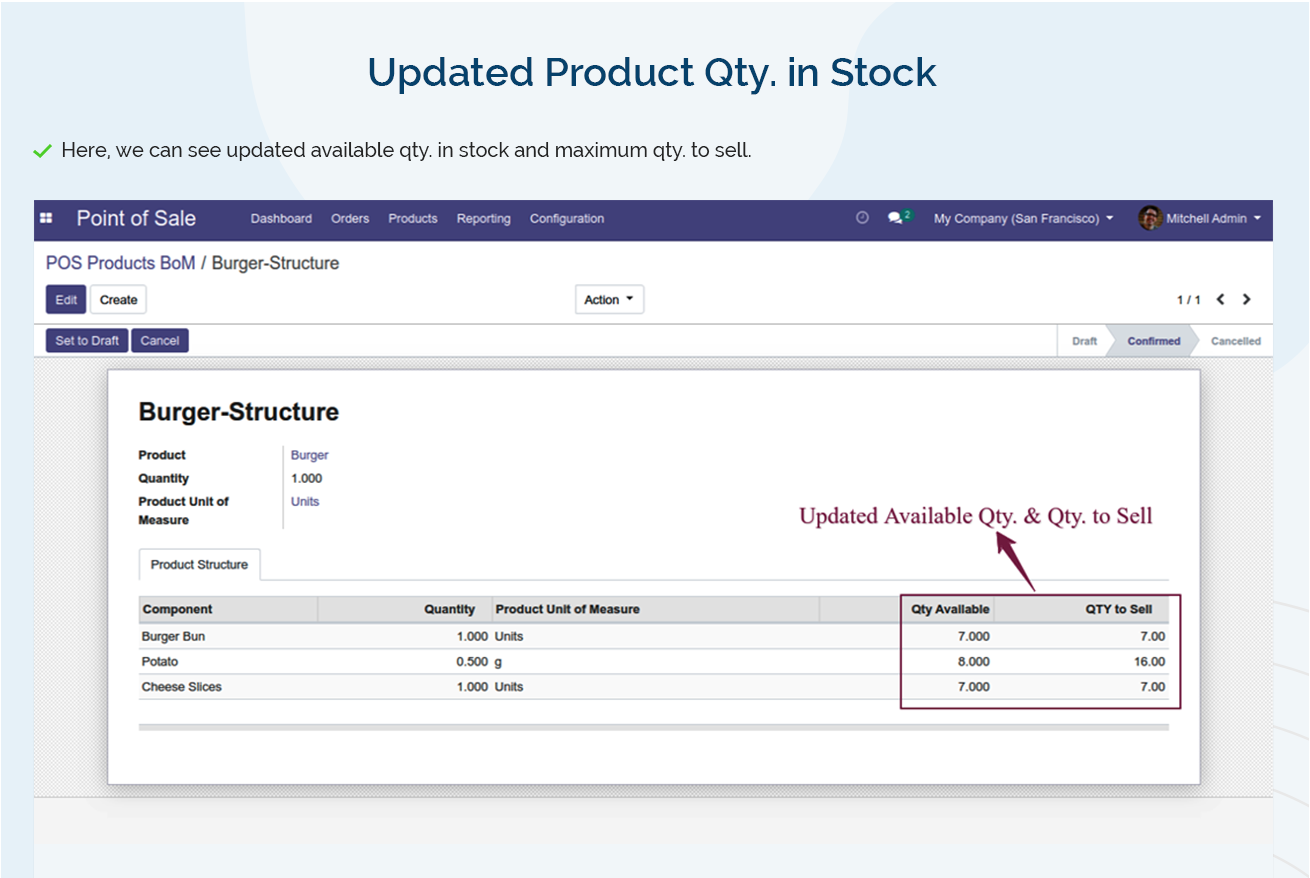Sort by Product Unit of Measure header
Screen dimensions: 1310x878
[x=656, y=609]
